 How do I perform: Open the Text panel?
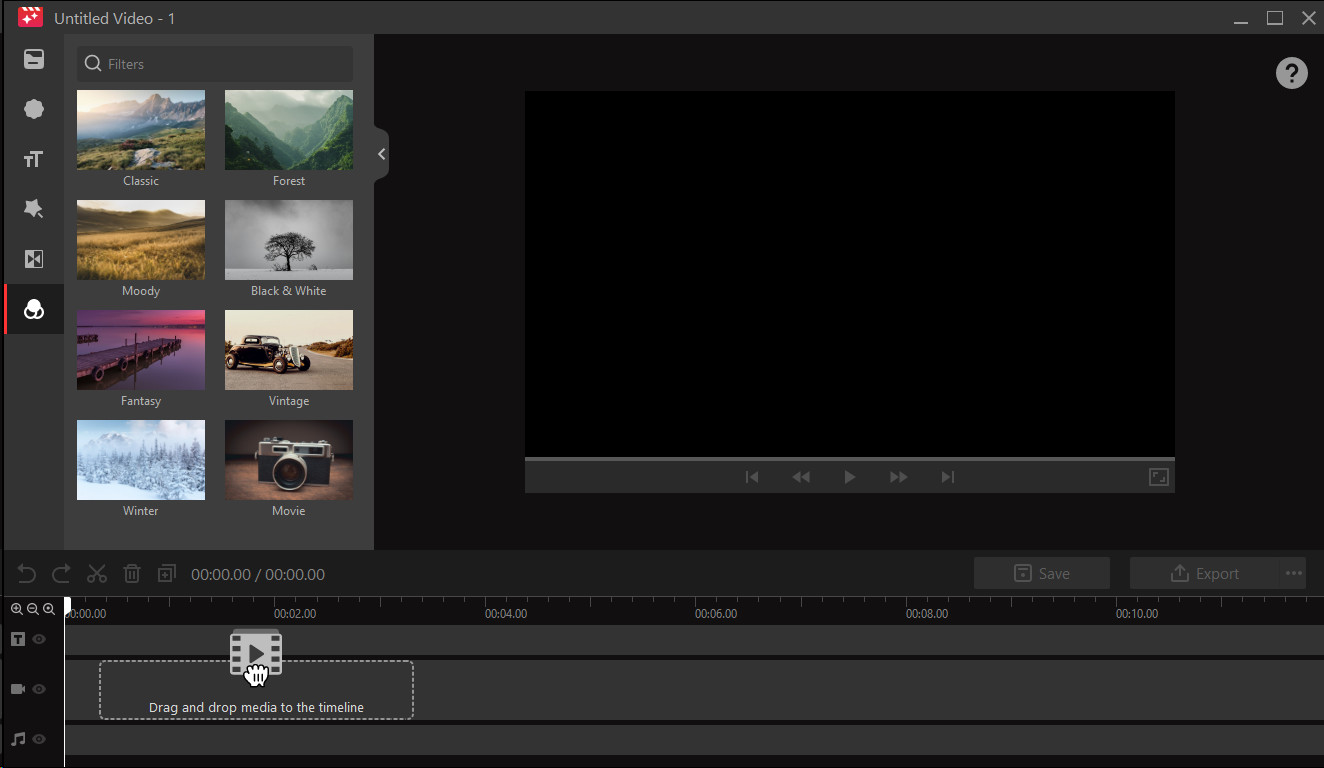pos(33,159)
